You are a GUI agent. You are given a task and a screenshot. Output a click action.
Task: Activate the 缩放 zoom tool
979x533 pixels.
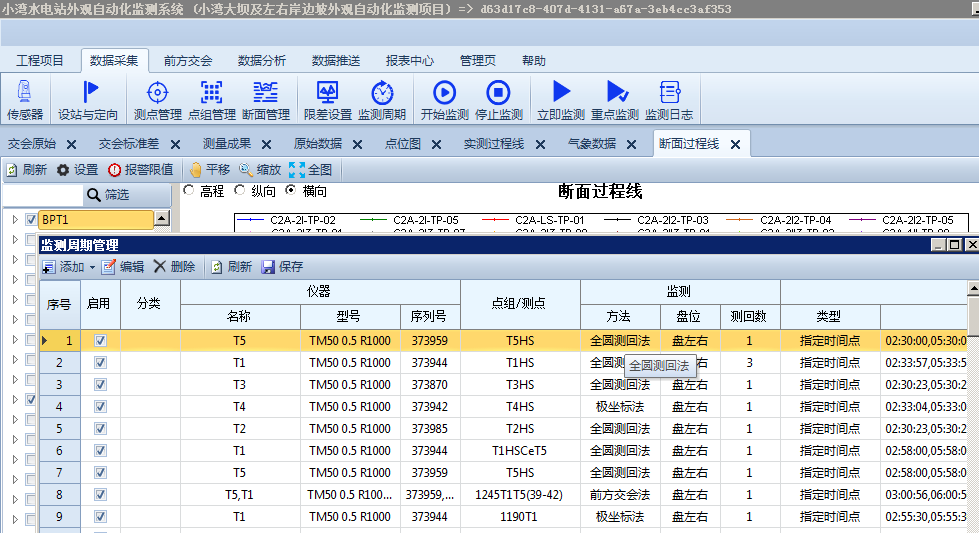click(260, 170)
